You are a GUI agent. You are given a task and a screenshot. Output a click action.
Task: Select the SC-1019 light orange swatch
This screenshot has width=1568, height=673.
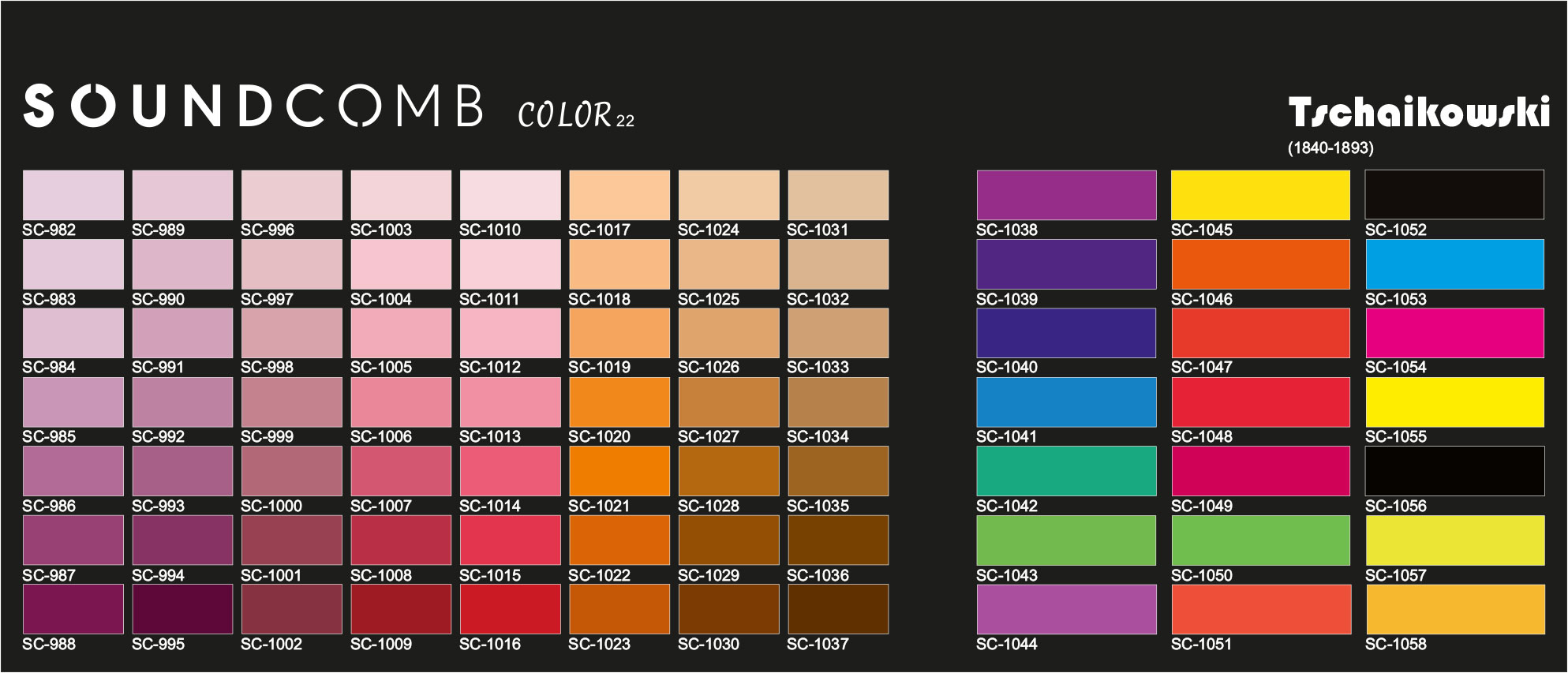coord(619,333)
